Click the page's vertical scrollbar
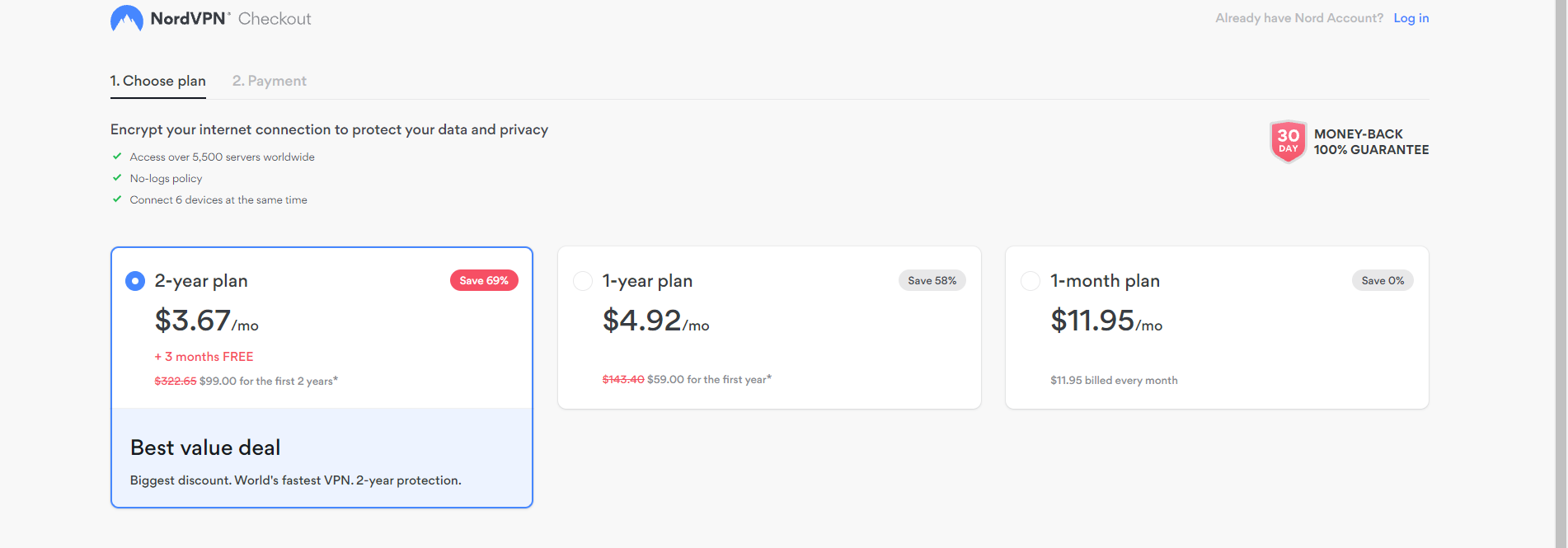The image size is (1568, 548). click(x=1561, y=274)
